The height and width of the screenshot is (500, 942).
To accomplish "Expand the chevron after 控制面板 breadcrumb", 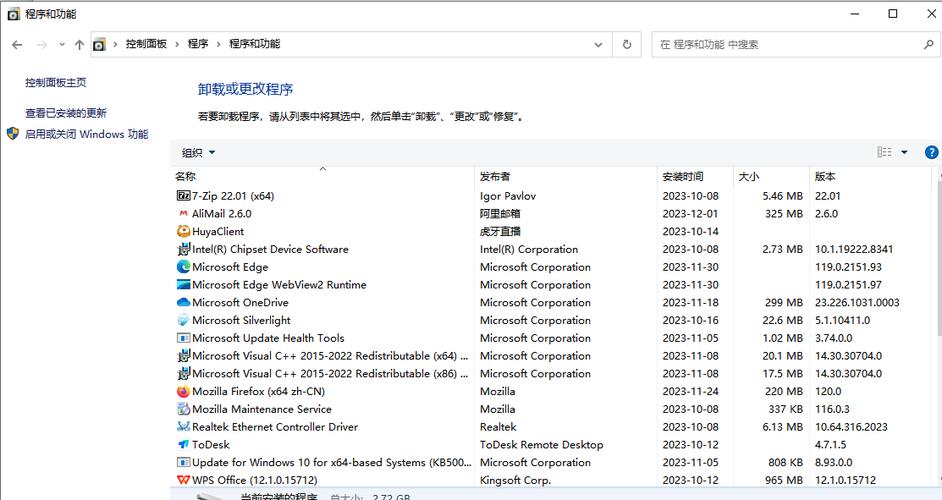I will pyautogui.click(x=177, y=44).
